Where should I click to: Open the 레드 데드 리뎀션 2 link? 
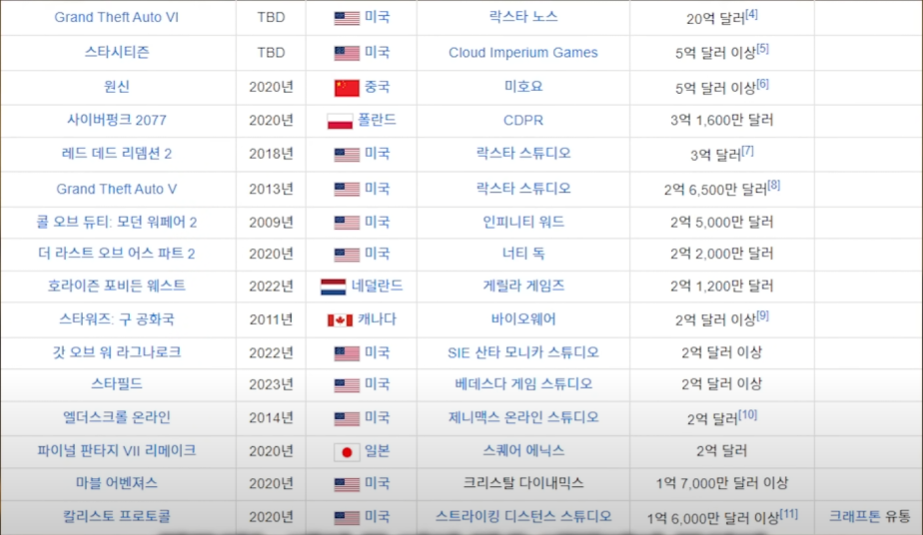pos(117,154)
